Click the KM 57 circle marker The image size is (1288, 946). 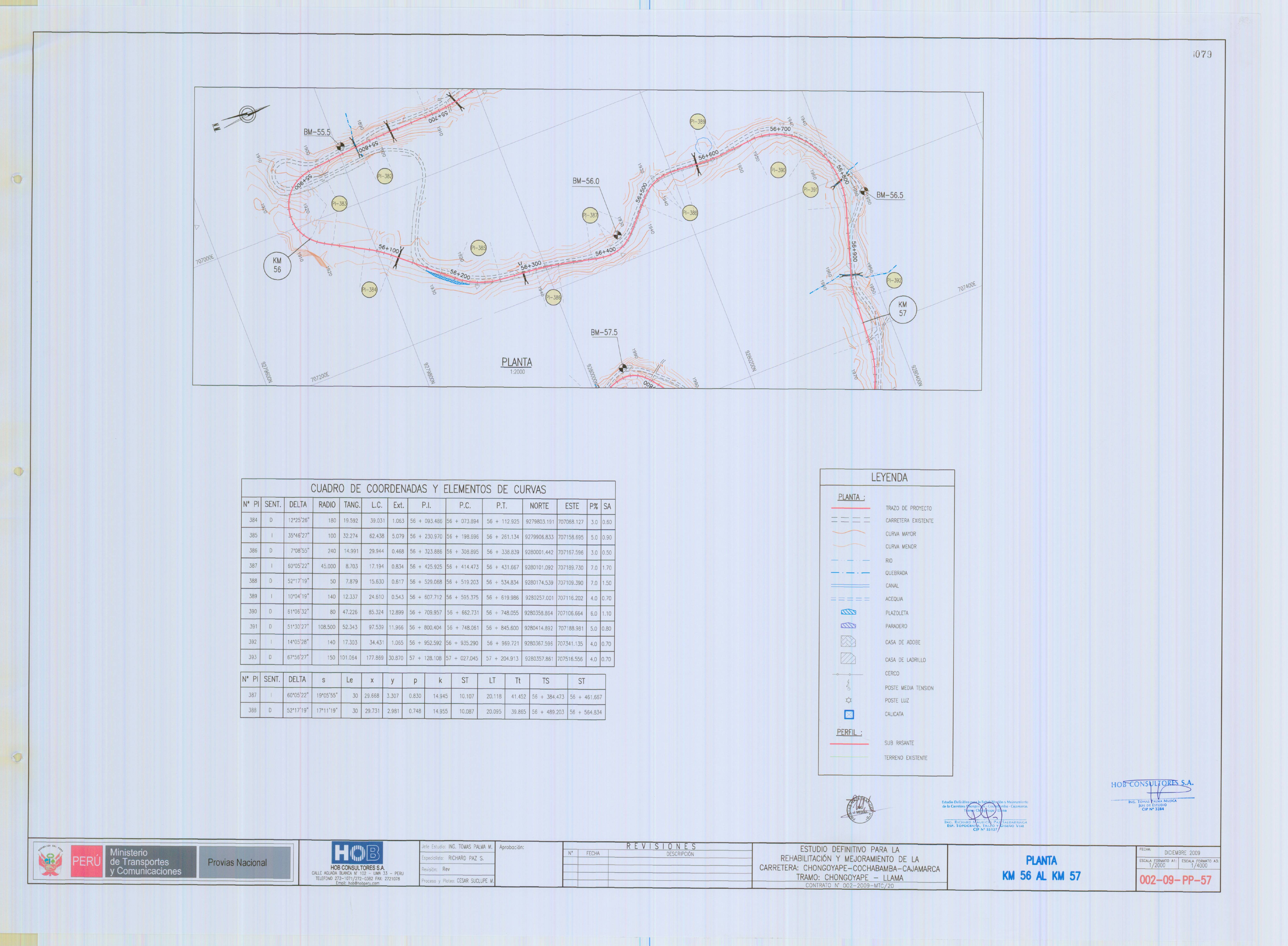click(903, 309)
